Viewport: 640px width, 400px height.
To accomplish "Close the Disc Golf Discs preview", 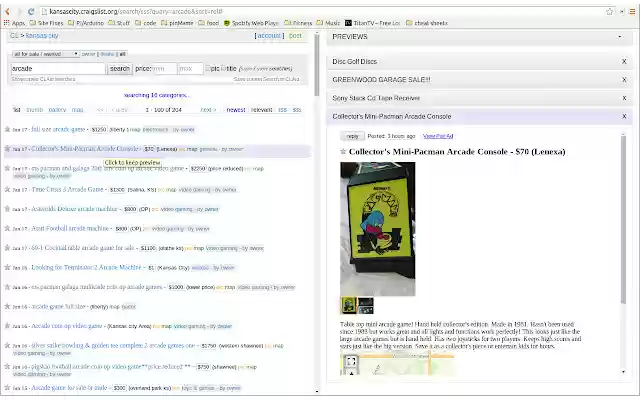I will [x=624, y=62].
